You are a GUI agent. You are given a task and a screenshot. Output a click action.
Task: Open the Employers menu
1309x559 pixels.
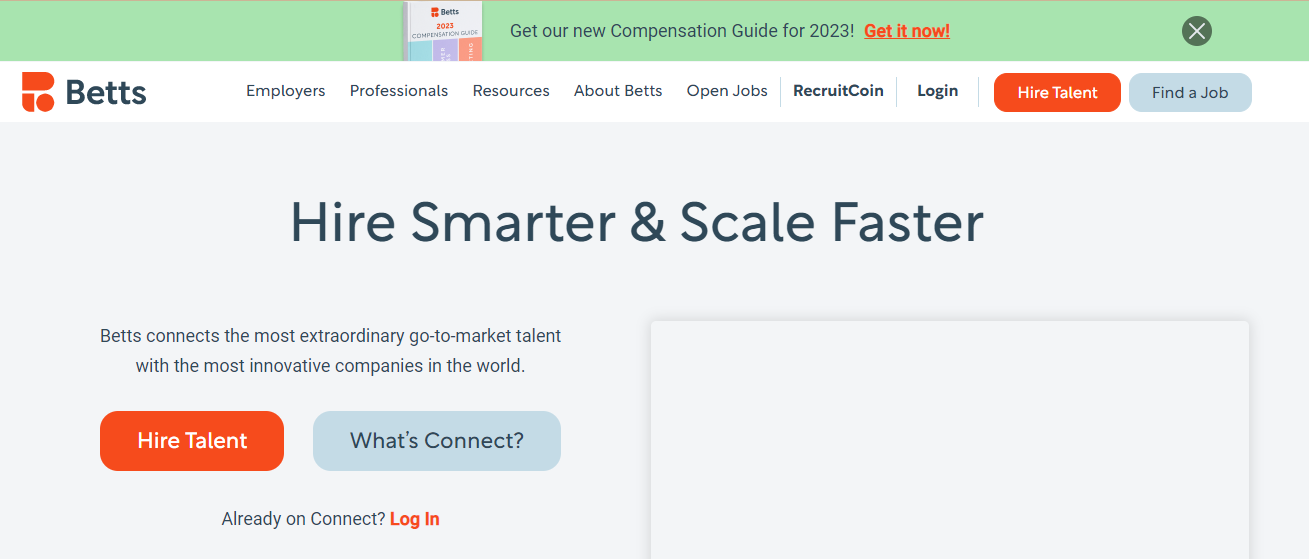pyautogui.click(x=285, y=91)
